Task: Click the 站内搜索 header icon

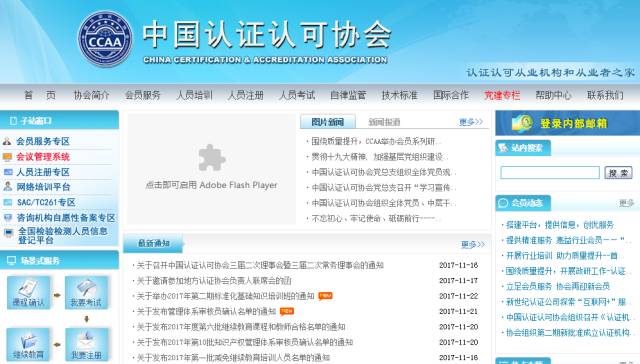Action: pos(503,148)
